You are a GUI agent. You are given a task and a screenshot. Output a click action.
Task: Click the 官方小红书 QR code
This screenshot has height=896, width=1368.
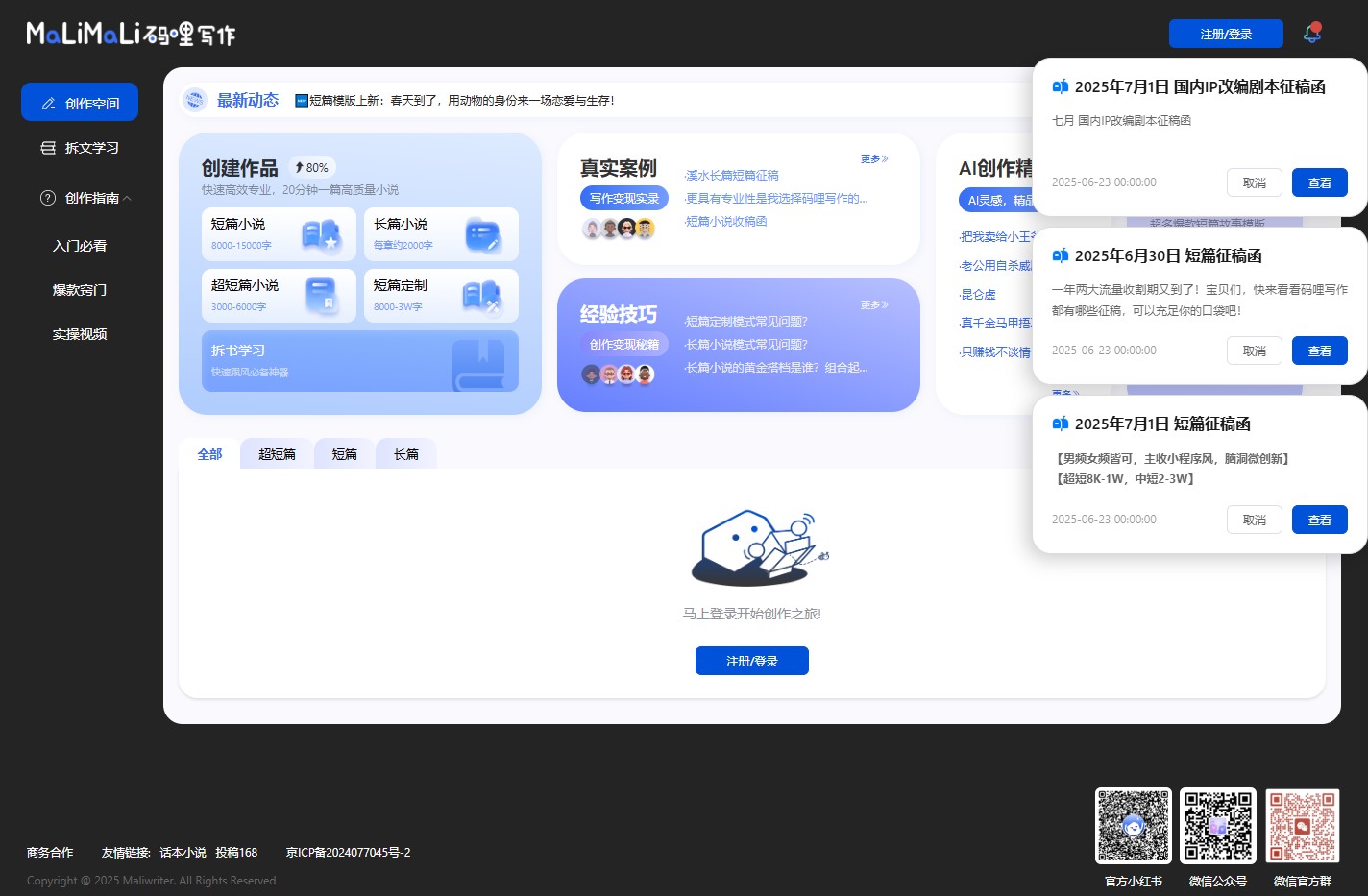click(1134, 826)
